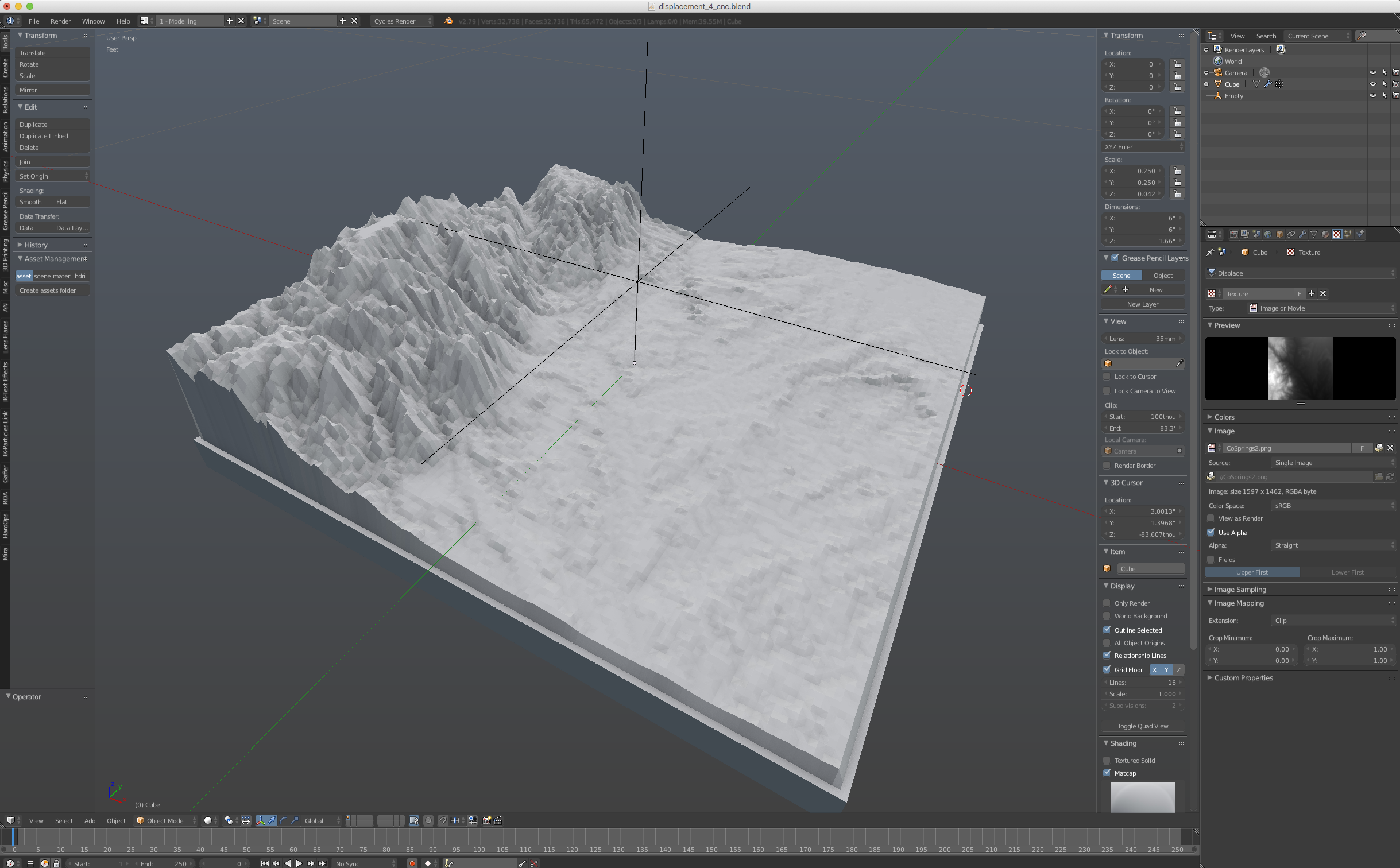Open the Color Space sRGB dropdown
The image size is (1400, 868).
1333,506
